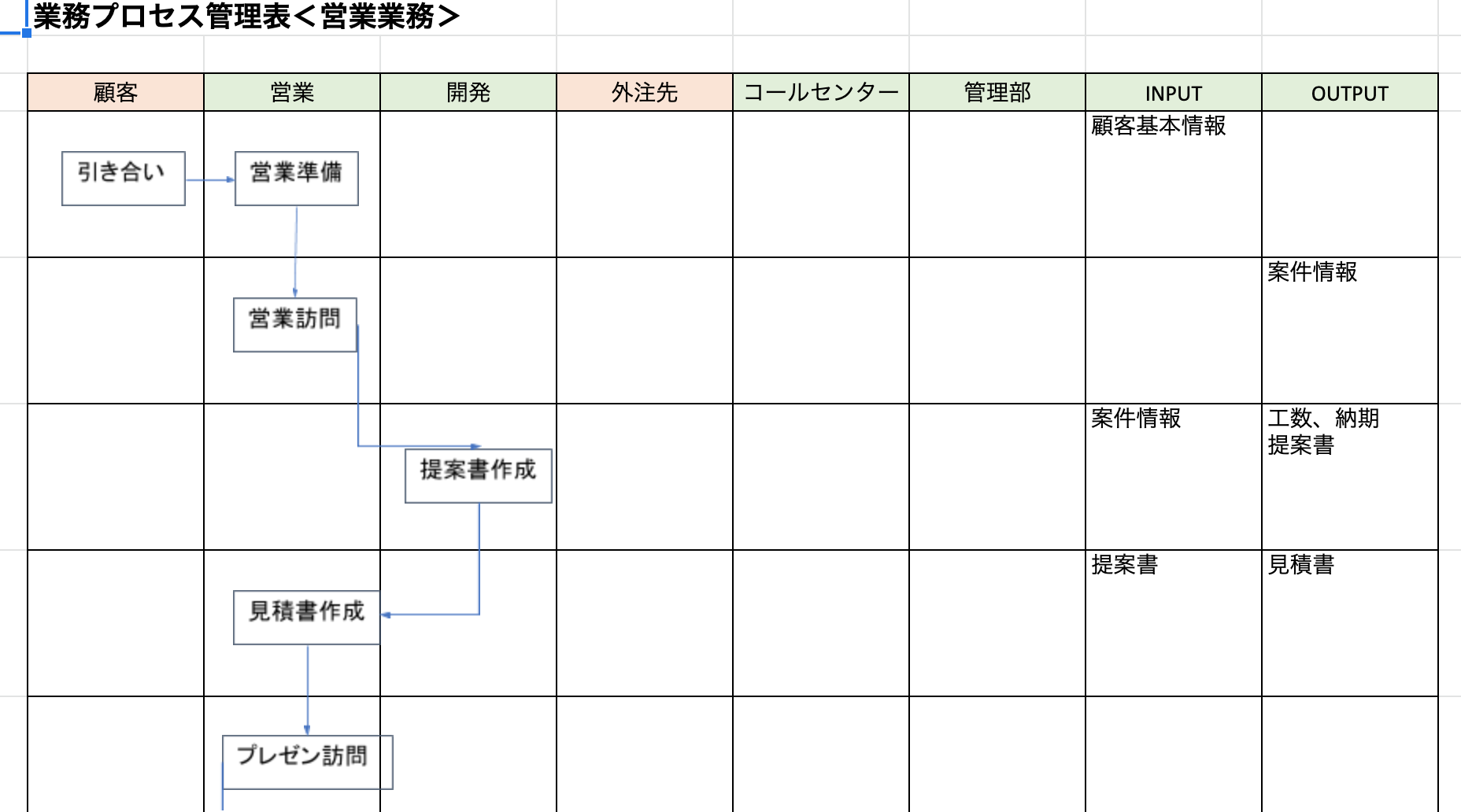Click the 顧客 column header
Screen dimensions: 1461x812
116,93
